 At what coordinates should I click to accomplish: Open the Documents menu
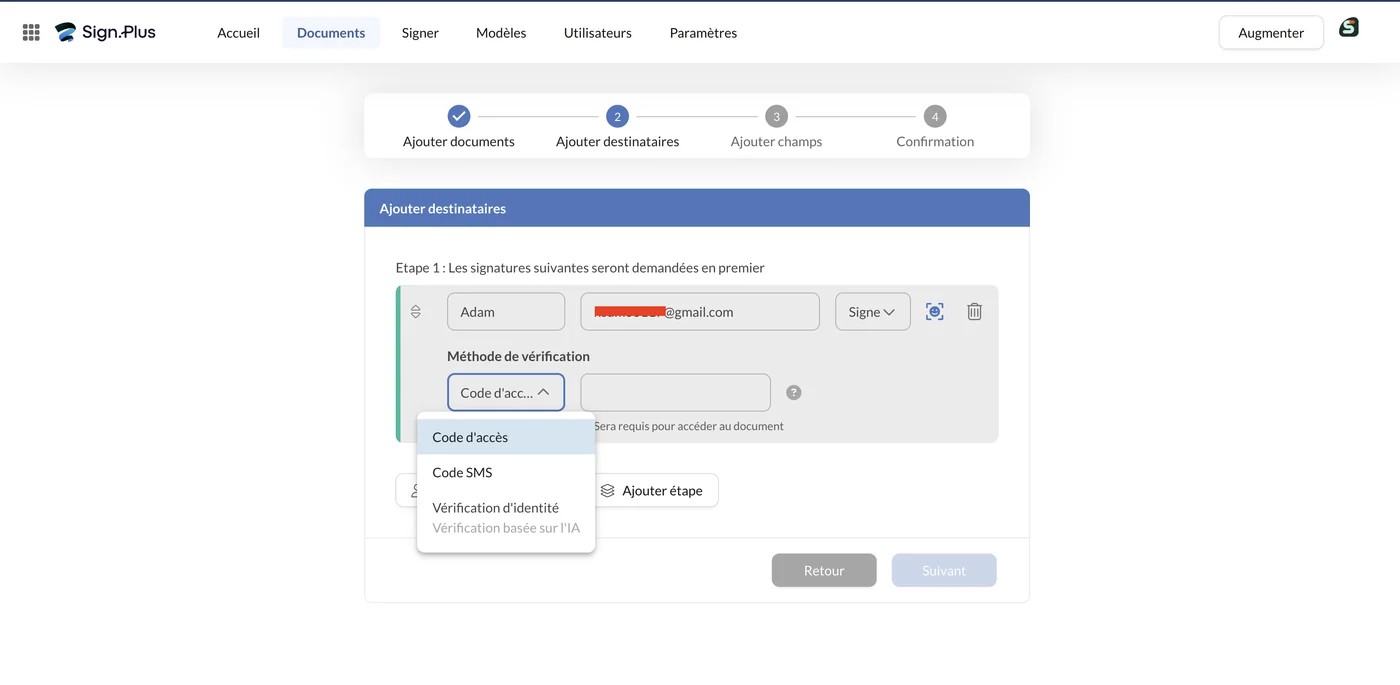pos(331,33)
